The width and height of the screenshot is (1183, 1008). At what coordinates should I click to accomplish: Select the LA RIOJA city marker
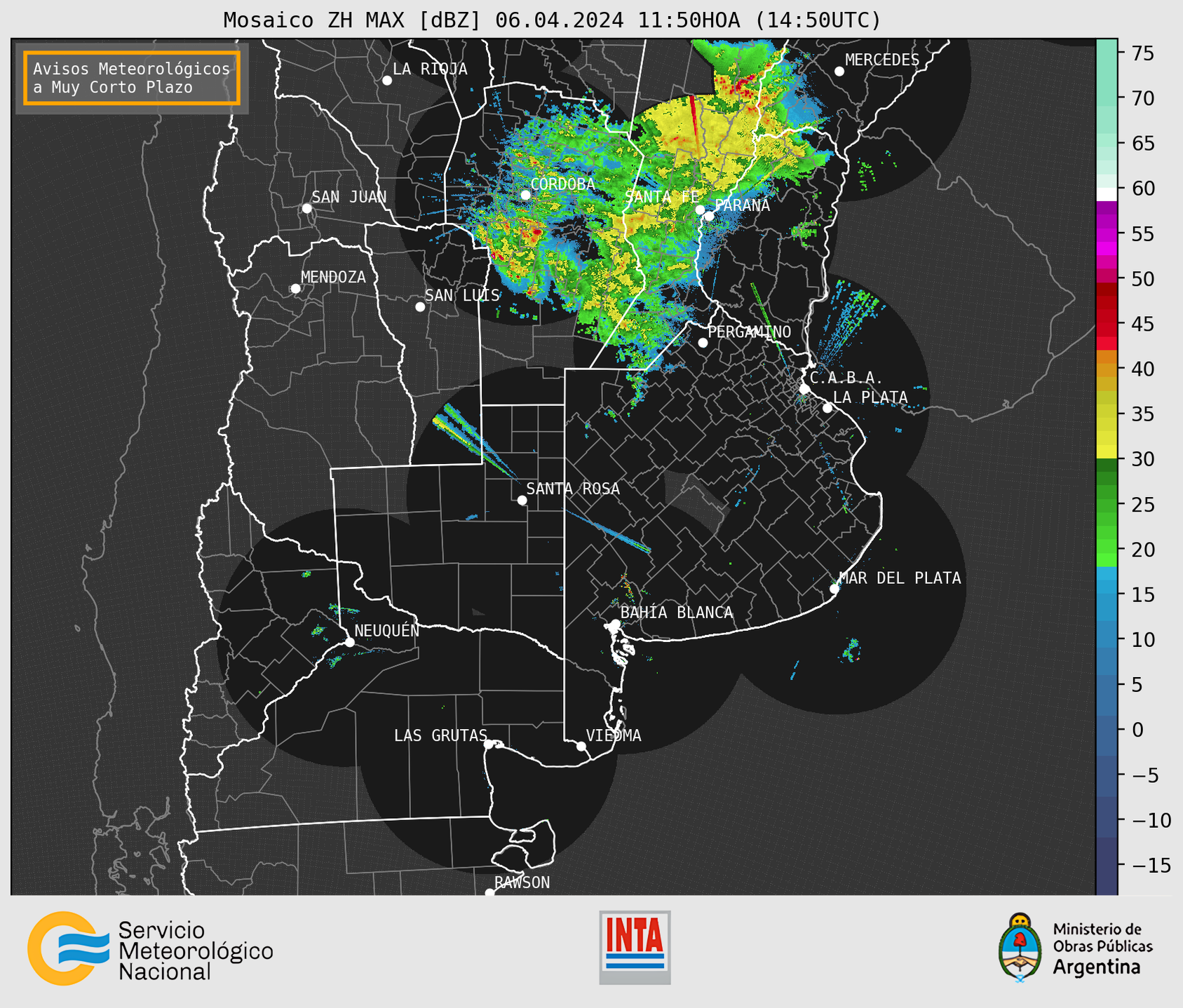point(387,81)
